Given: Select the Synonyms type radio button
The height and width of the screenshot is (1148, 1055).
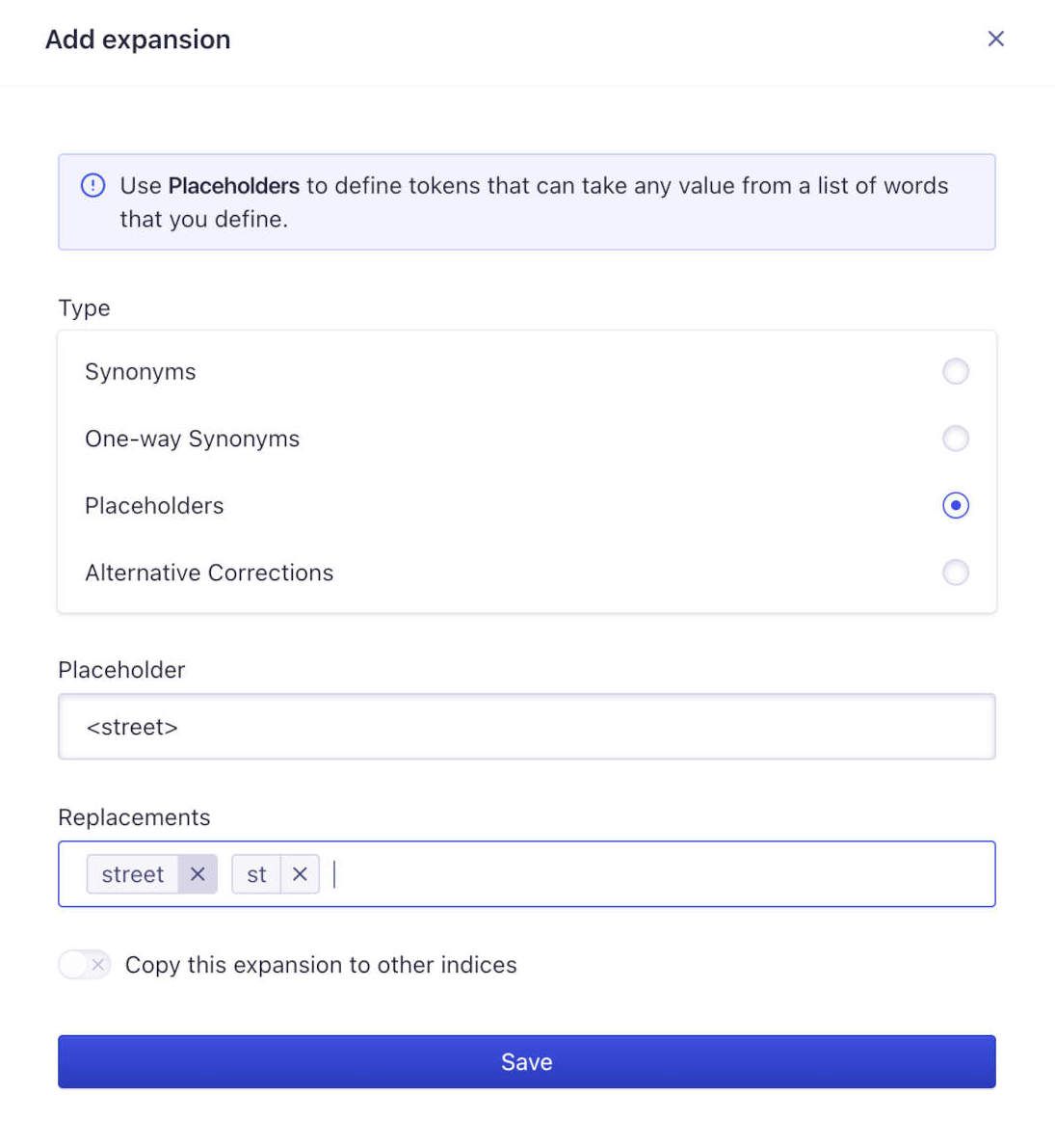Looking at the screenshot, I should pos(955,371).
